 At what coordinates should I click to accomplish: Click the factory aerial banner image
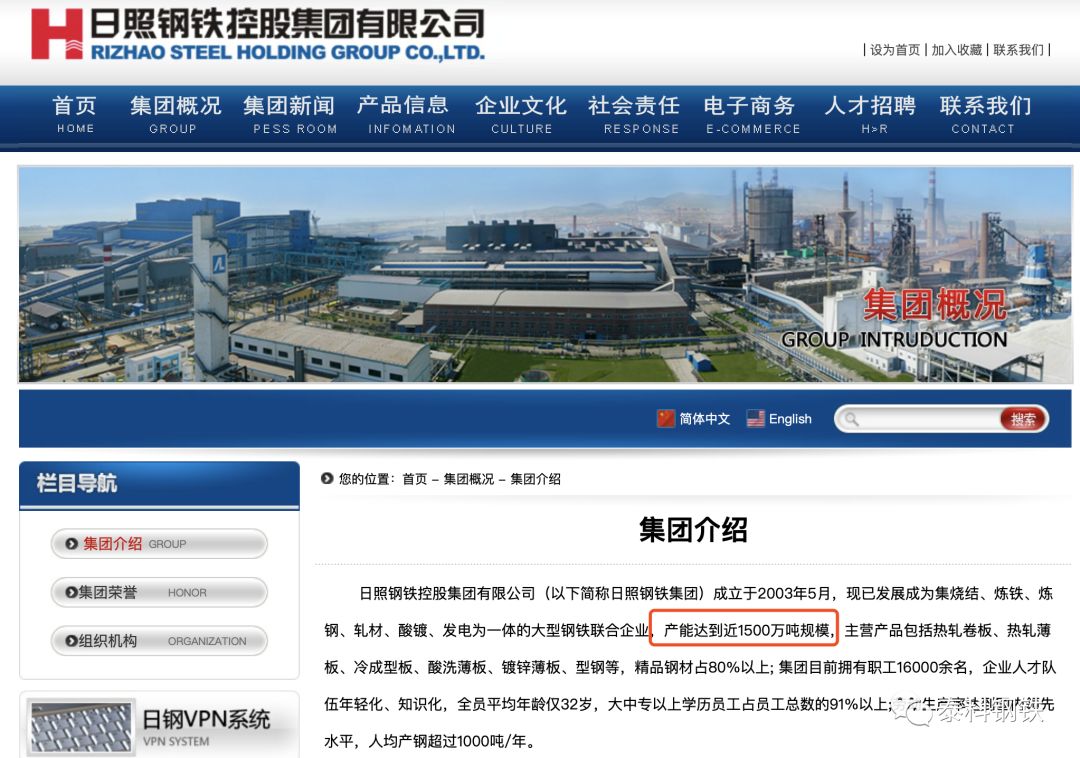(545, 275)
